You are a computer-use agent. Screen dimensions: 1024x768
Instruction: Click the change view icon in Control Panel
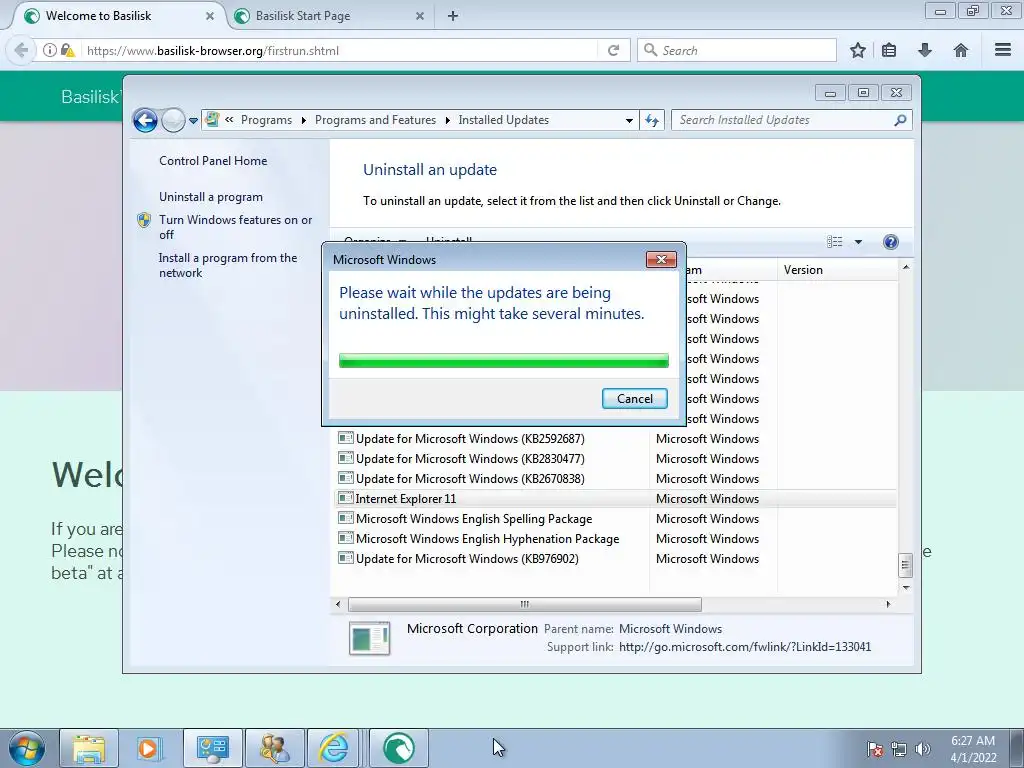(x=835, y=242)
